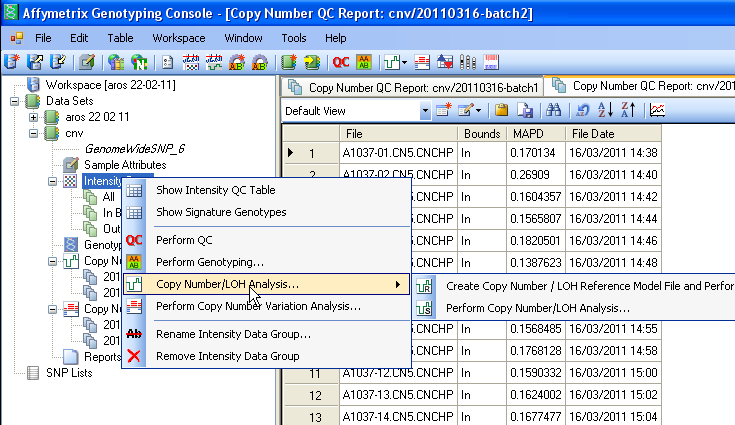The height and width of the screenshot is (425, 735).
Task: Collapse the Data Sets tree node
Action: click(15, 101)
